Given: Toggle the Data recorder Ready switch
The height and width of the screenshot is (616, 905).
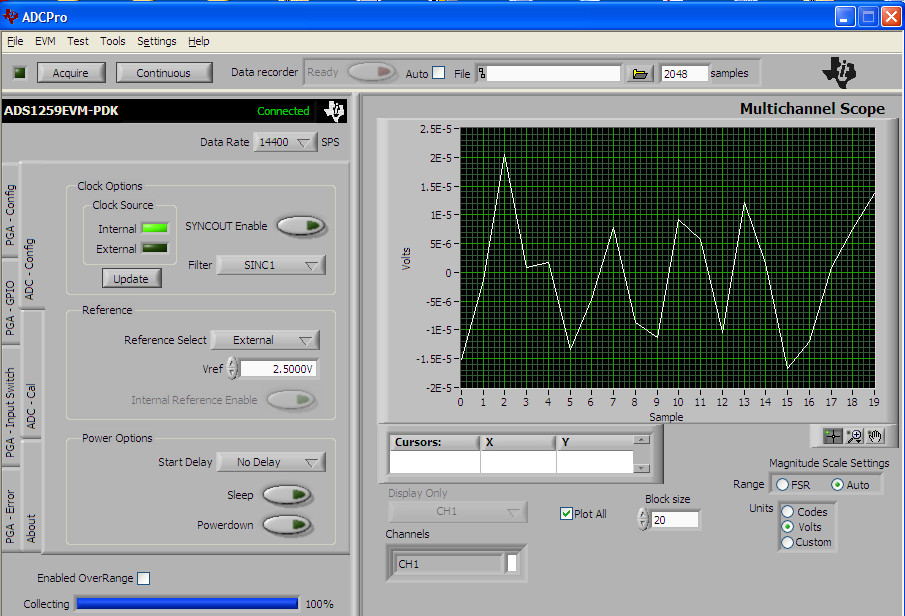Looking at the screenshot, I should [372, 72].
